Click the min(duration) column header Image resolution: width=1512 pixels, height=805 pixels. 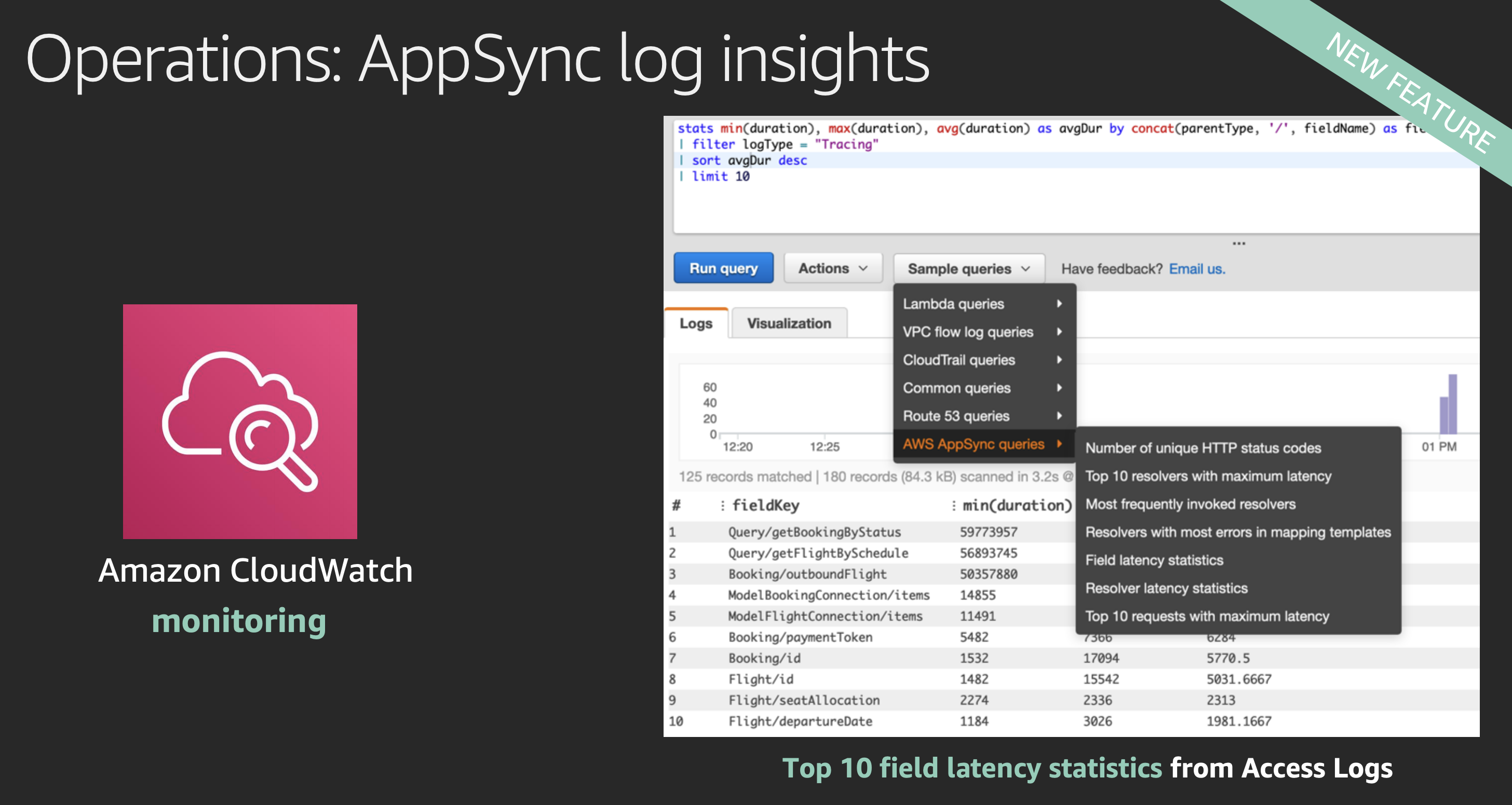pyautogui.click(x=1017, y=505)
